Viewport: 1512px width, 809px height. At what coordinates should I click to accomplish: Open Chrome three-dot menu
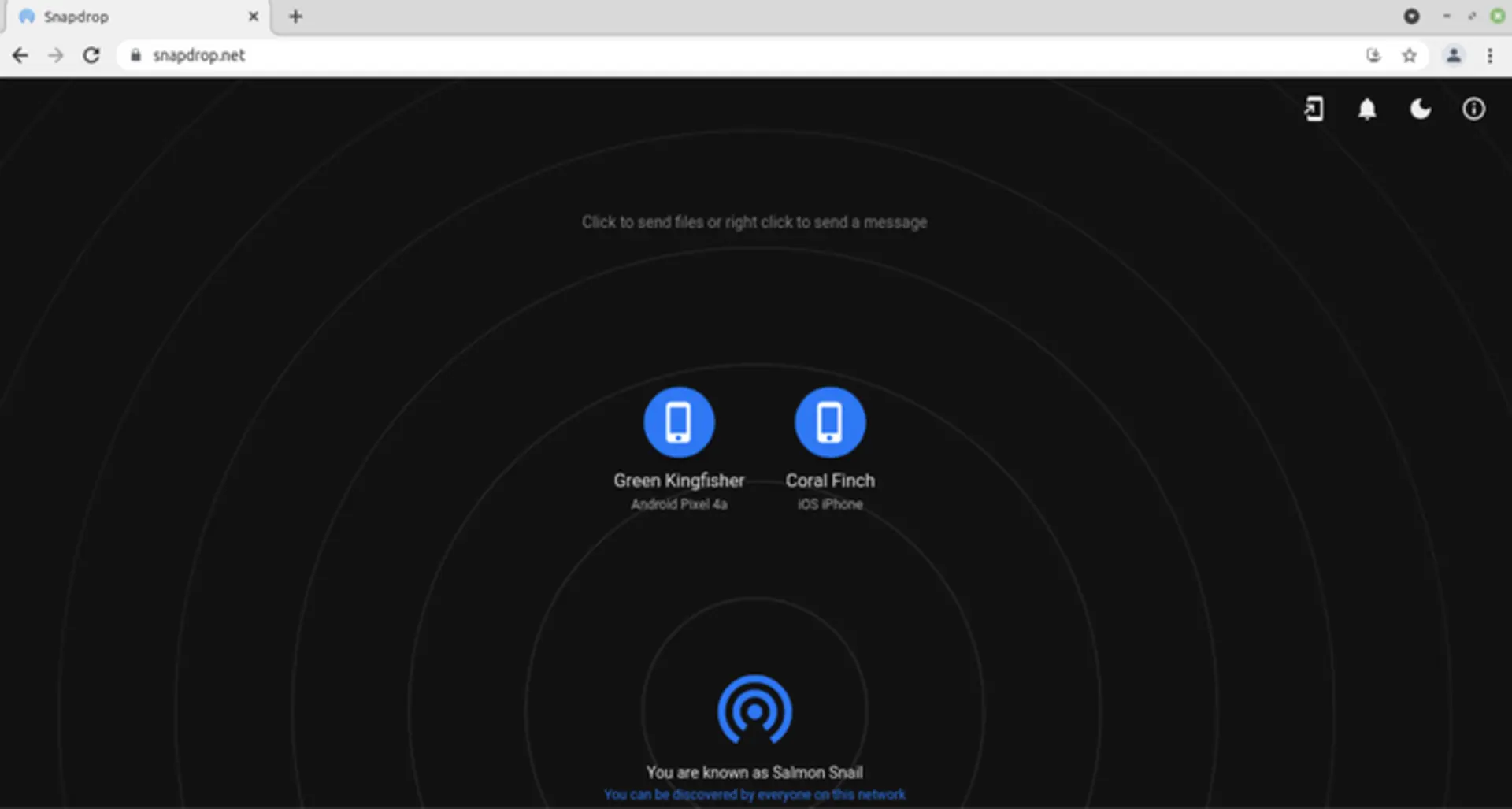pos(1490,55)
